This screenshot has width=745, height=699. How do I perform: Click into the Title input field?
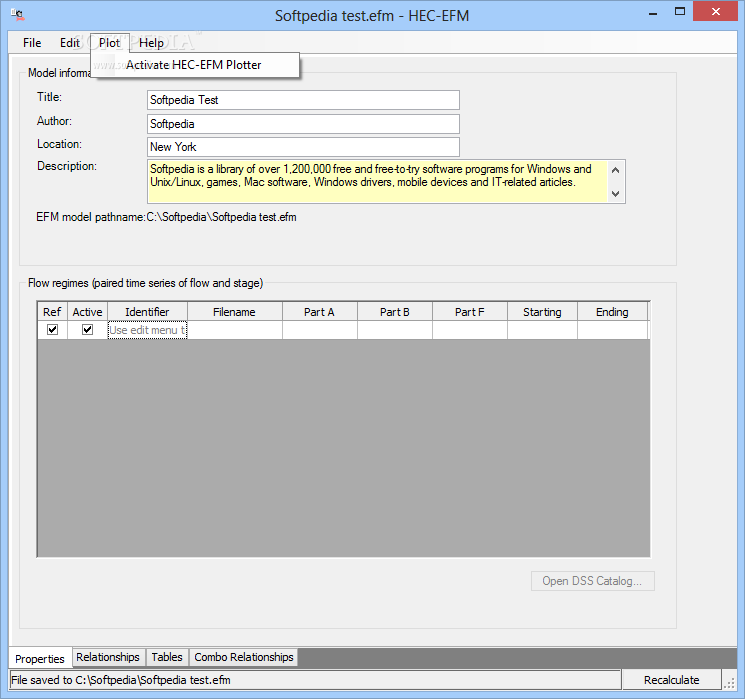point(303,100)
